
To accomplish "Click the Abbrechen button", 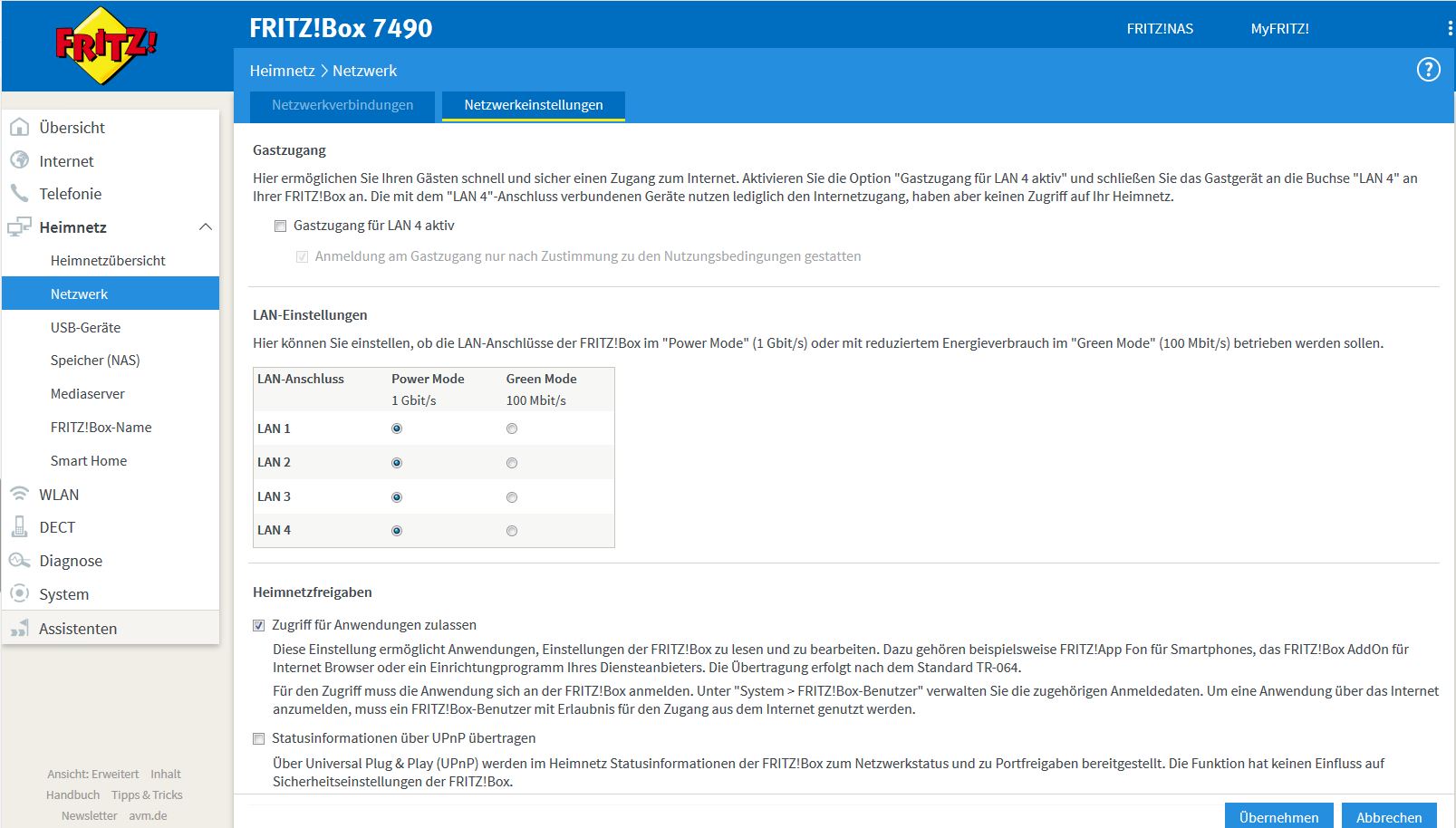I will tap(1389, 816).
